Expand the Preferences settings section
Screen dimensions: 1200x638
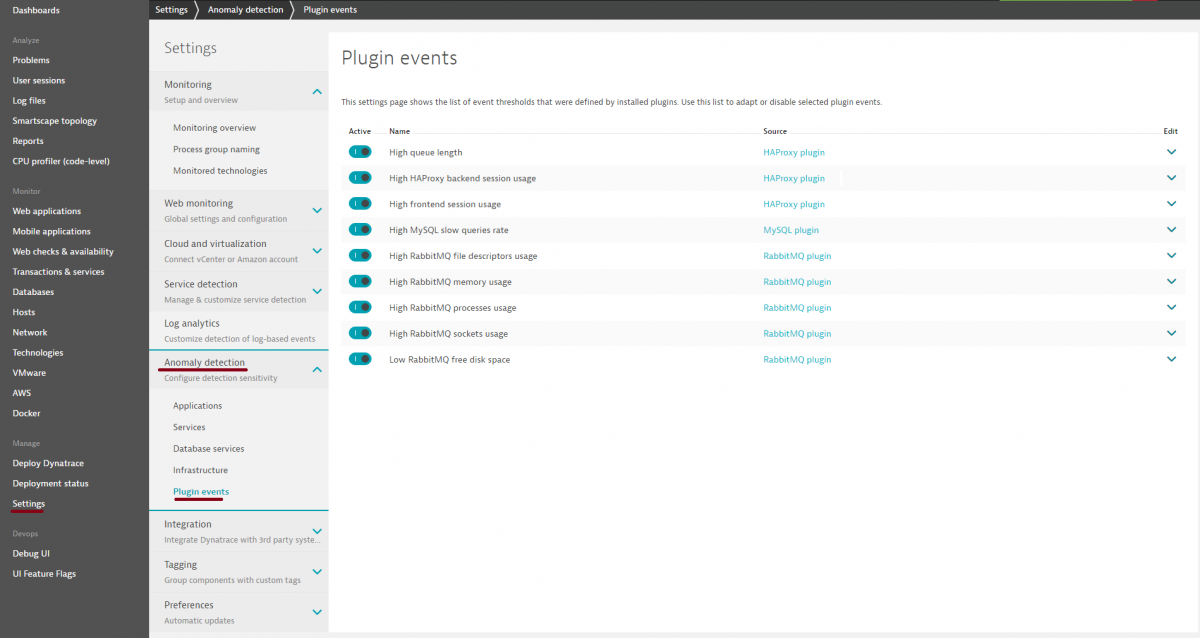(x=317, y=611)
